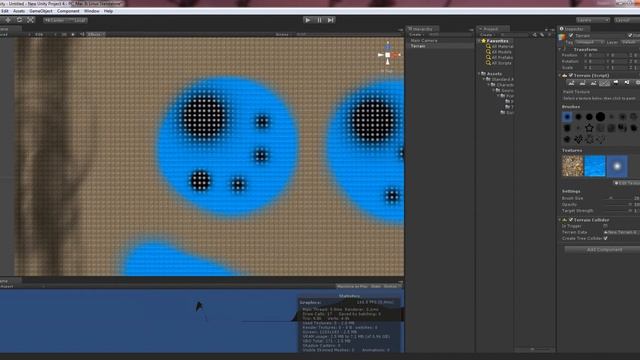Choose the star outline brush
Viewport: 640px width, 360px height.
point(589,128)
